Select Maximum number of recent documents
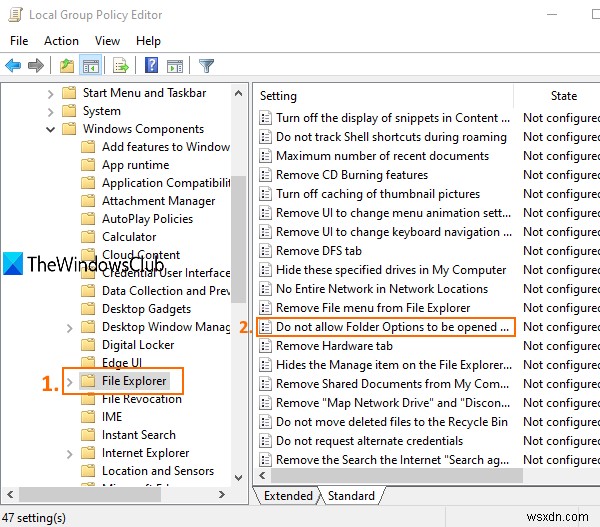The image size is (600, 527). 382,156
